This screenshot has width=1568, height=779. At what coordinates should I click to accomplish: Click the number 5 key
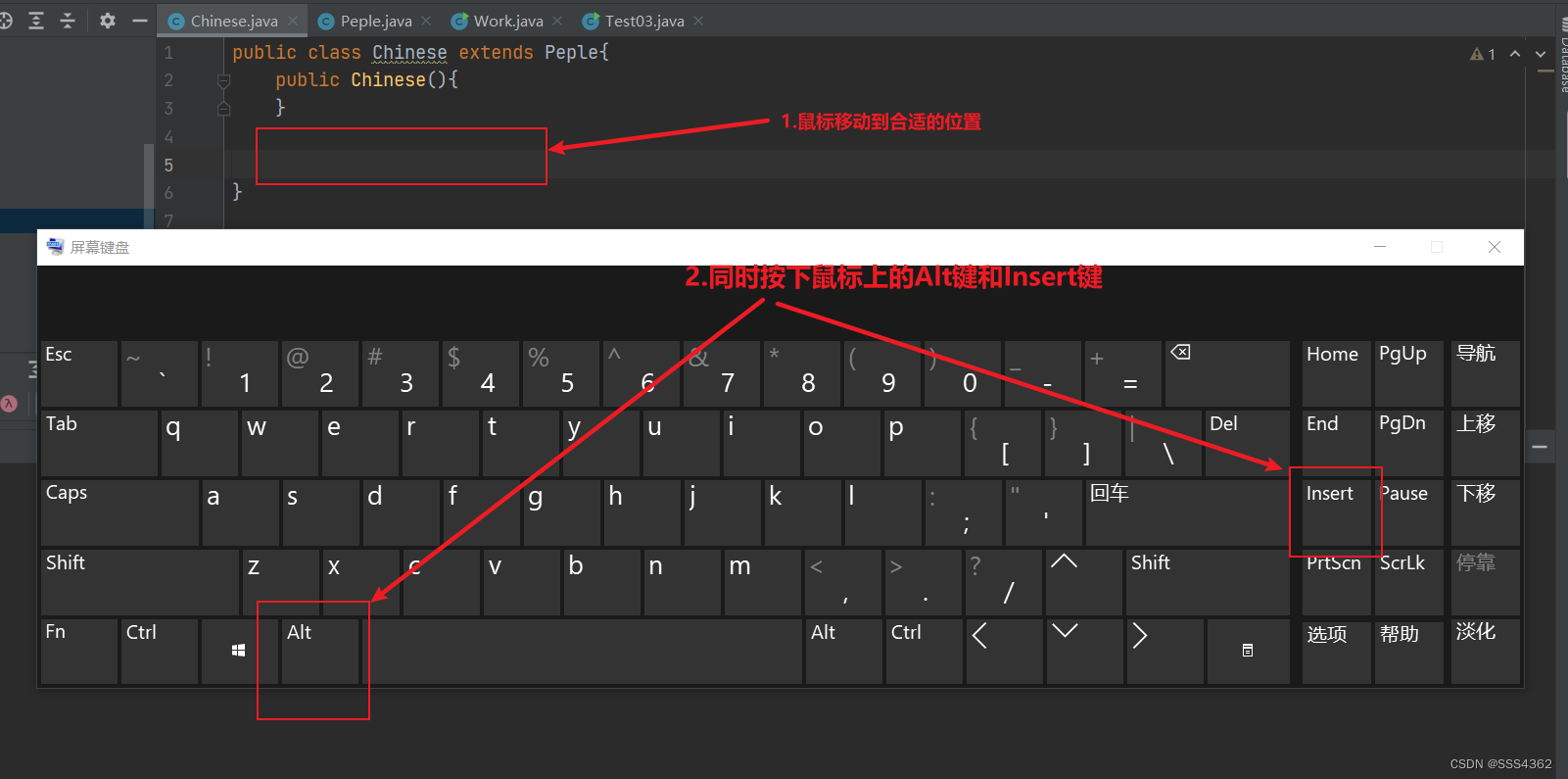560,373
